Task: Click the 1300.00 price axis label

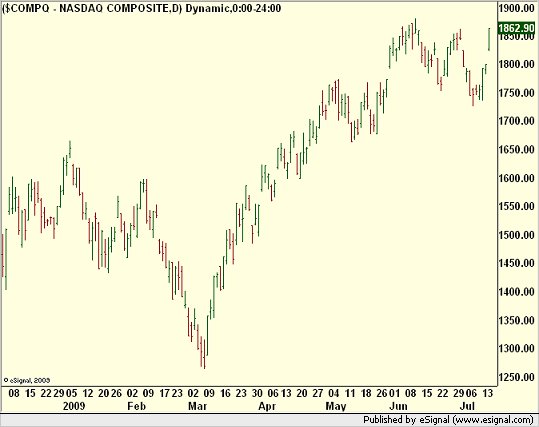Action: click(517, 349)
